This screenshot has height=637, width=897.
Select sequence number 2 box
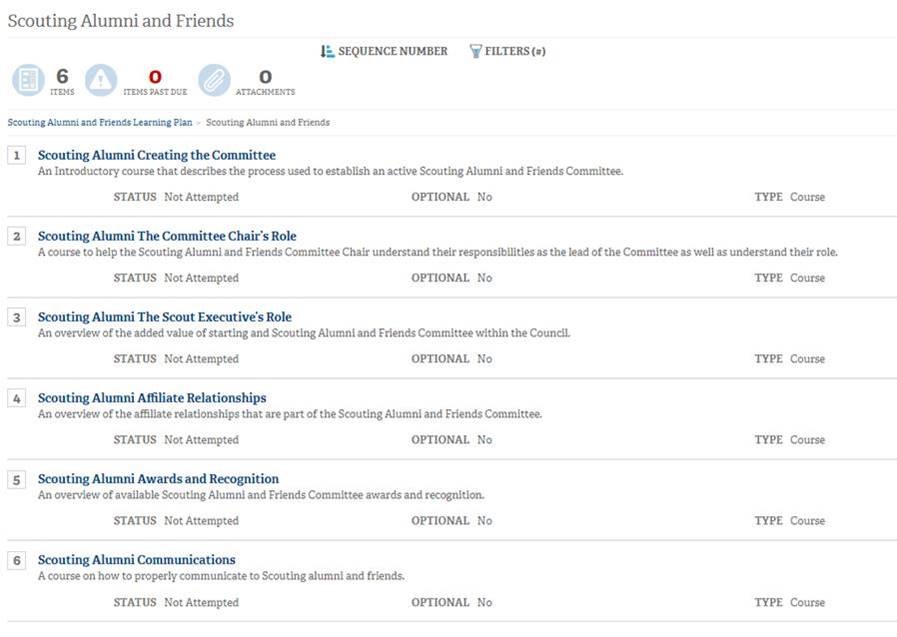tap(17, 236)
